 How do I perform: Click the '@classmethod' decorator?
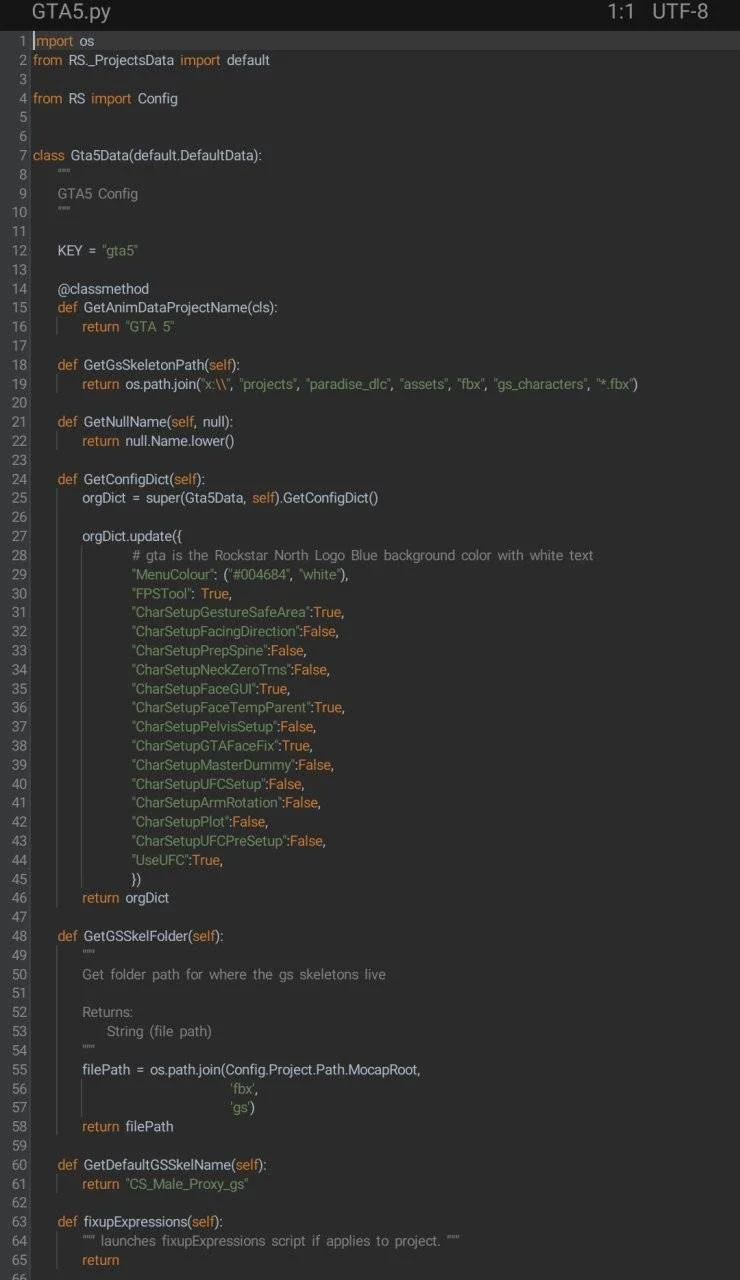103,288
